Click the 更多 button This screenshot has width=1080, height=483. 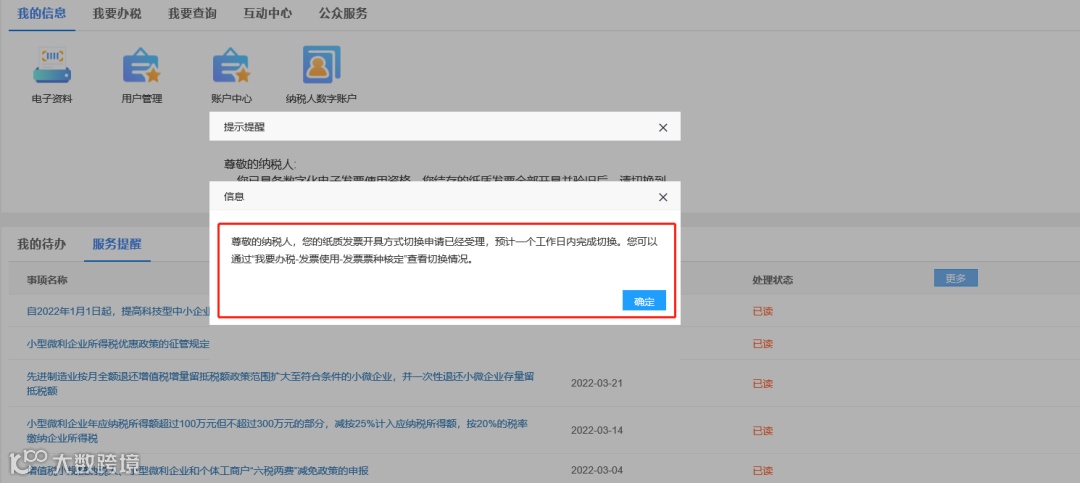point(956,278)
